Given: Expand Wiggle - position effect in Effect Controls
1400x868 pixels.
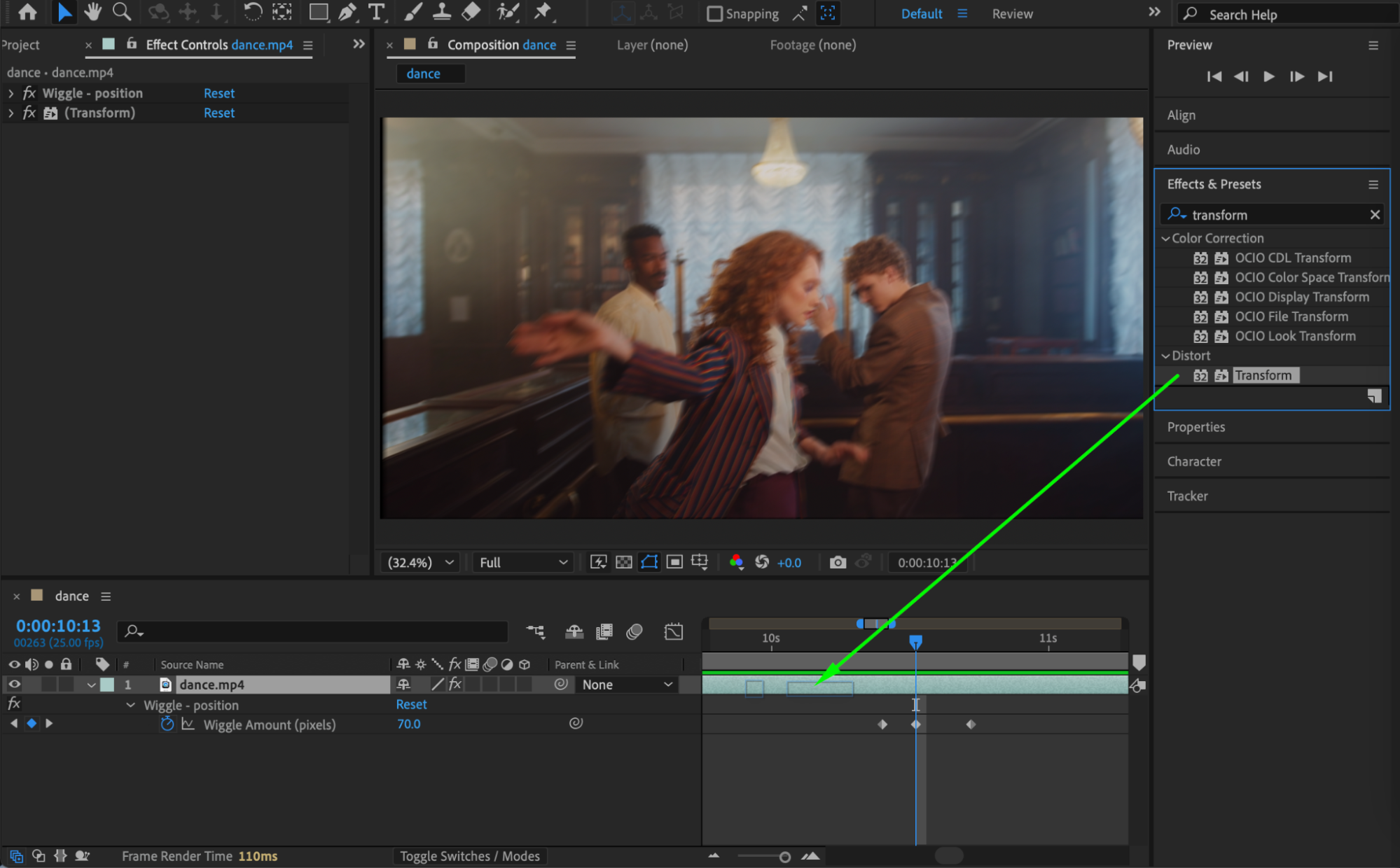Looking at the screenshot, I should point(11,93).
